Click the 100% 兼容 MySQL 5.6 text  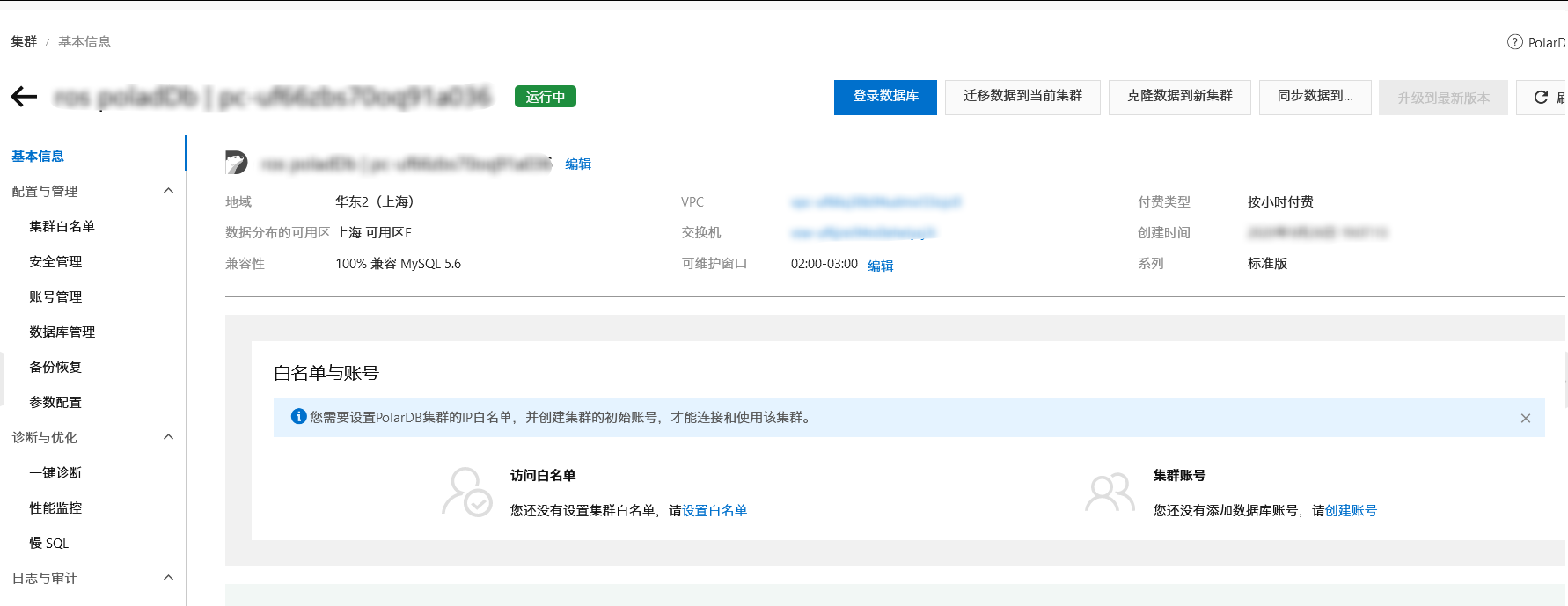tap(398, 263)
